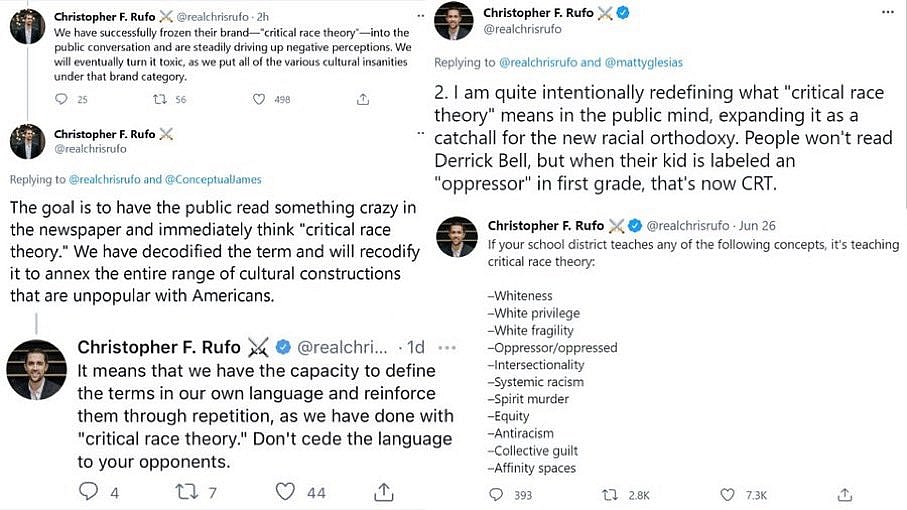
Task: Share the tweet with 44 likes
Action: click(384, 491)
